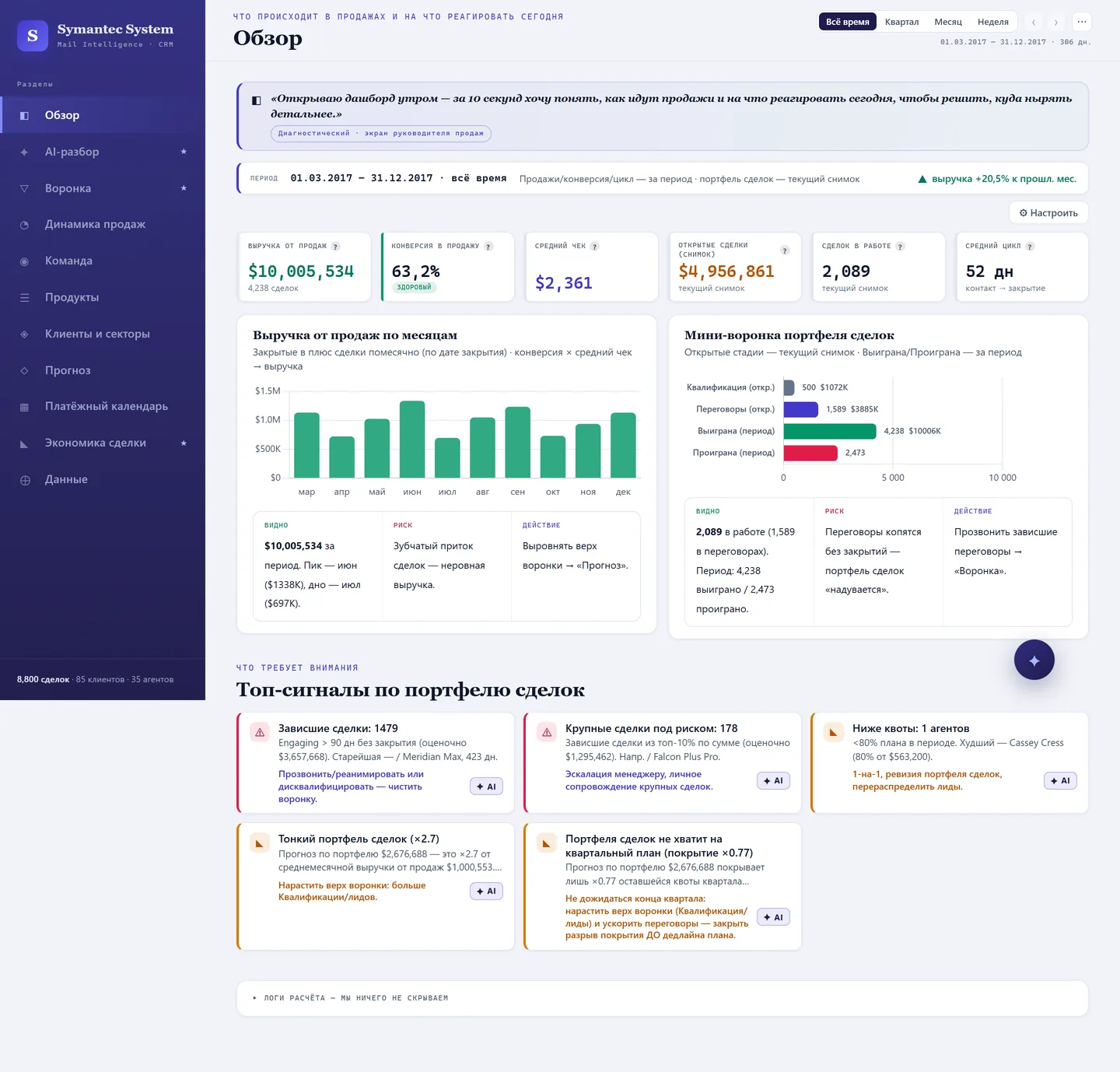Click the выручка +20,5% indicator
The image size is (1120, 1072).
997,179
